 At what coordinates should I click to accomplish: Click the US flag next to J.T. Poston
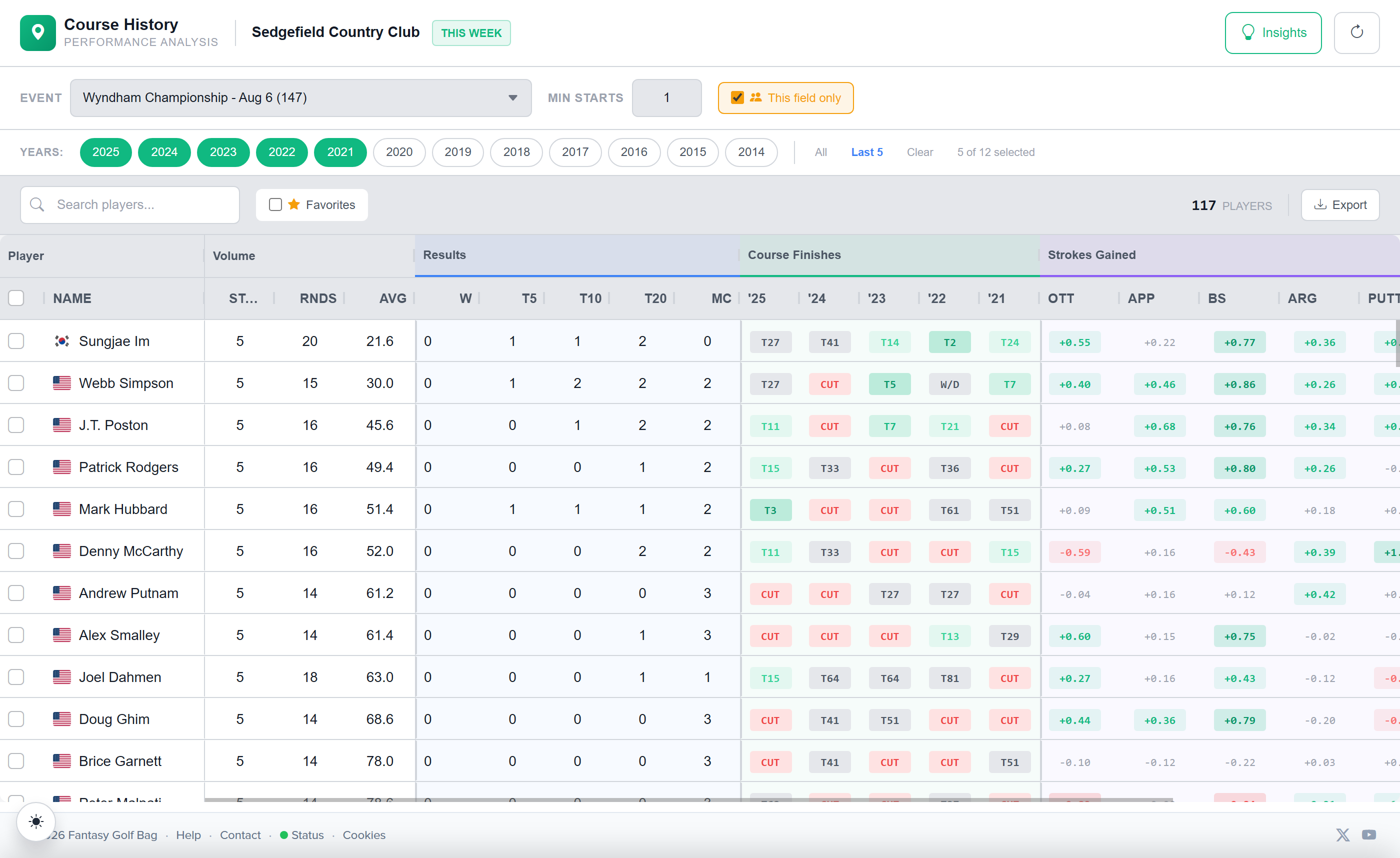click(62, 425)
